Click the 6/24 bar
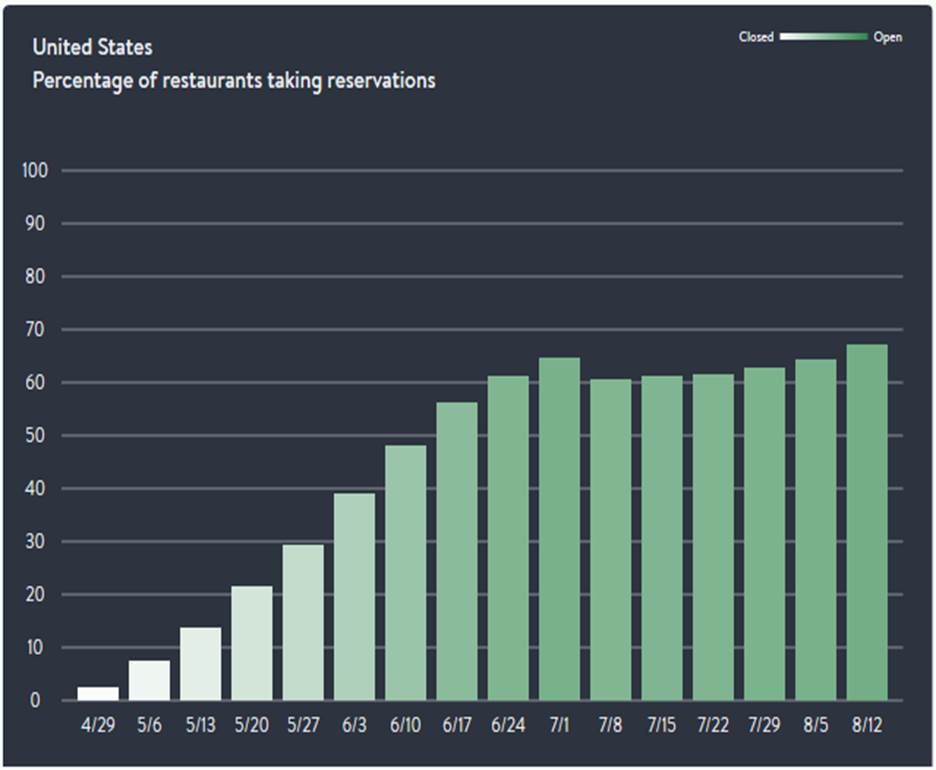Viewport: 936px width, 770px height. [x=508, y=538]
